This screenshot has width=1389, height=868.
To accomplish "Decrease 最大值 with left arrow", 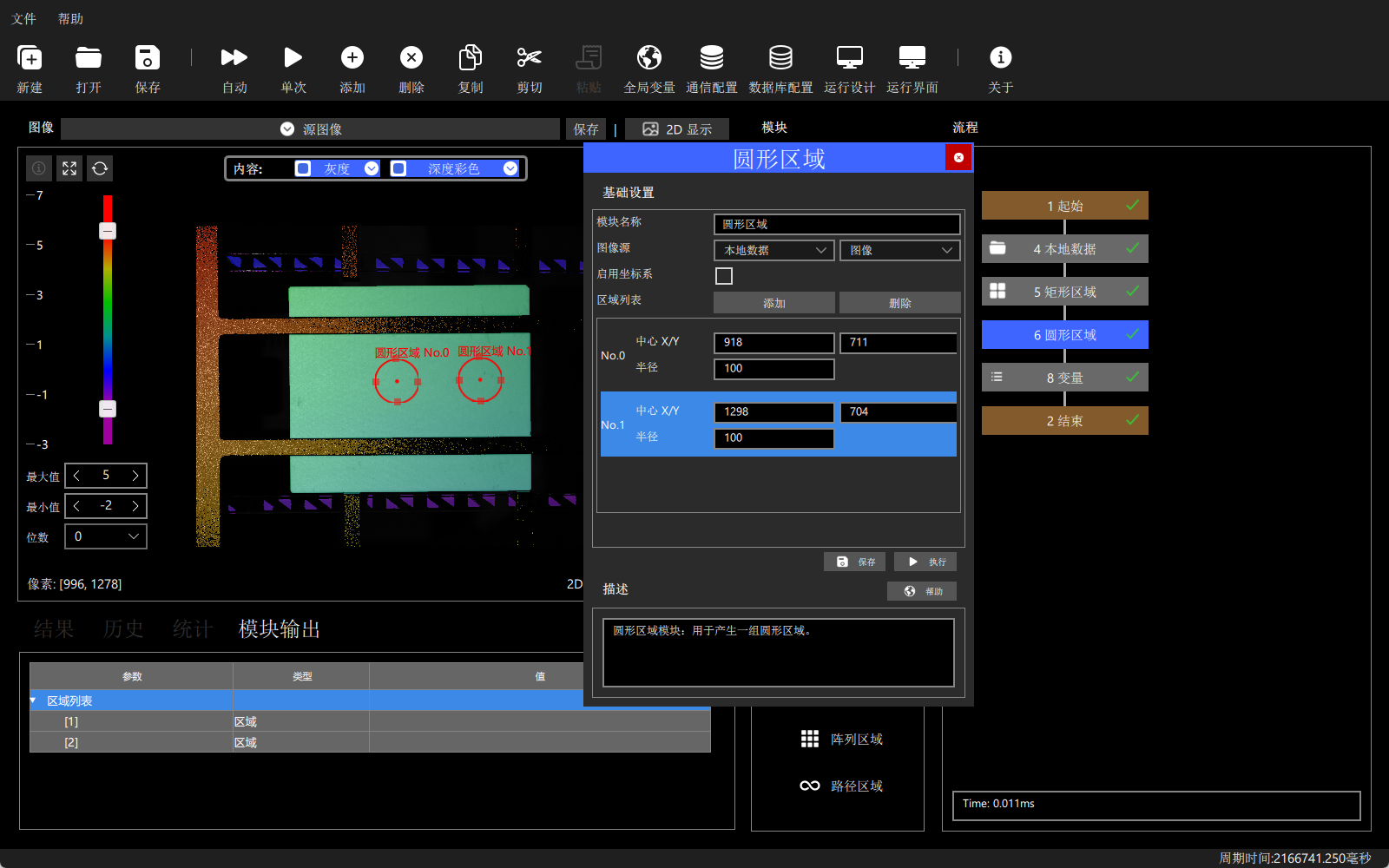I will [76, 476].
